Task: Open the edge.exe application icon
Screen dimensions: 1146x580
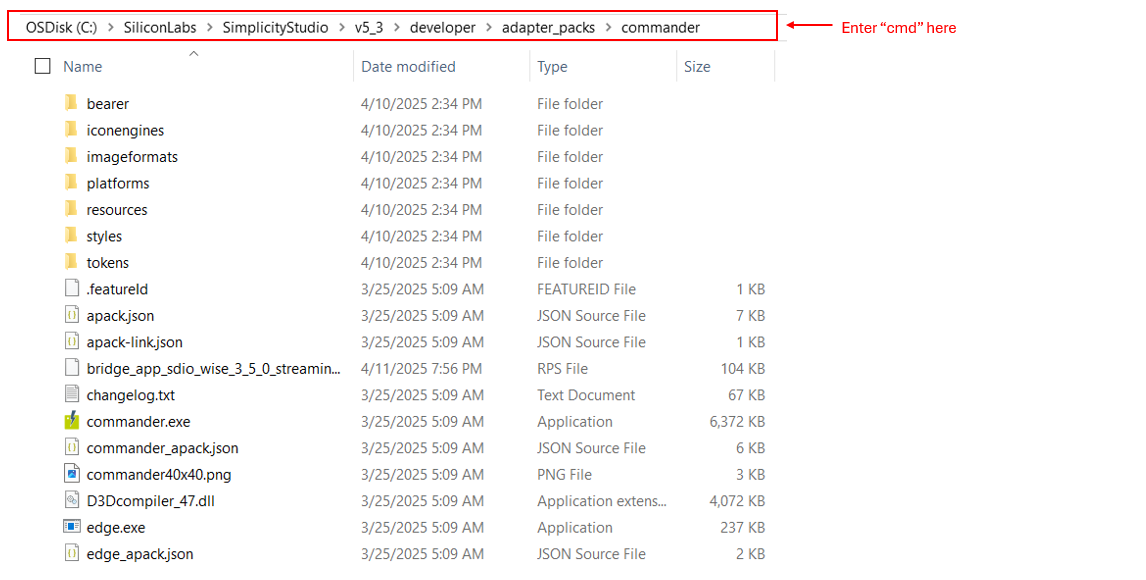Action: point(116,527)
